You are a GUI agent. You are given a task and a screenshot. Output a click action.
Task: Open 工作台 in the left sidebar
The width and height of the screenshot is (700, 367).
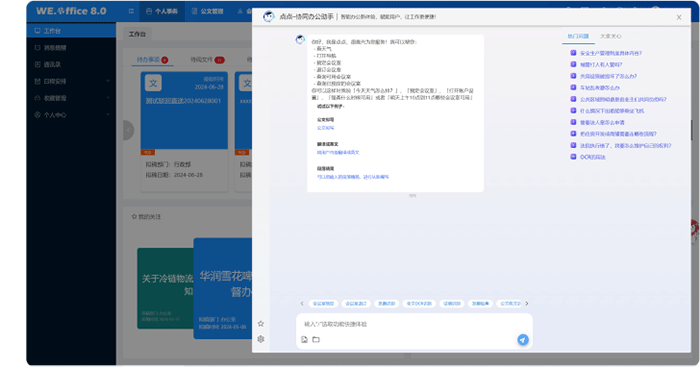click(x=71, y=31)
